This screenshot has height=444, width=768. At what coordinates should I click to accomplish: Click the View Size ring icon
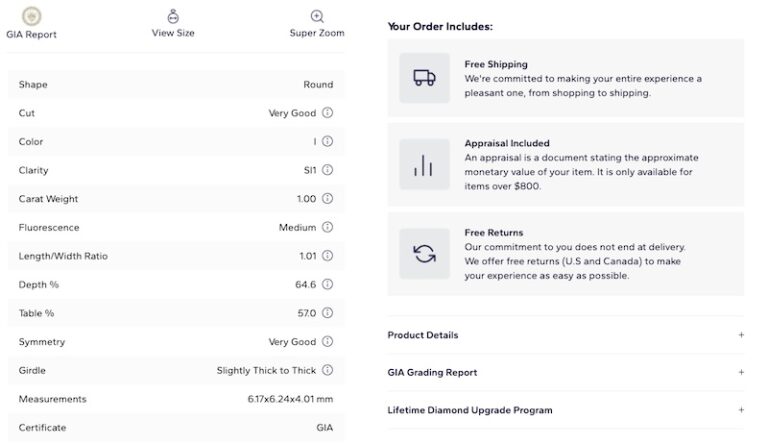click(x=173, y=16)
